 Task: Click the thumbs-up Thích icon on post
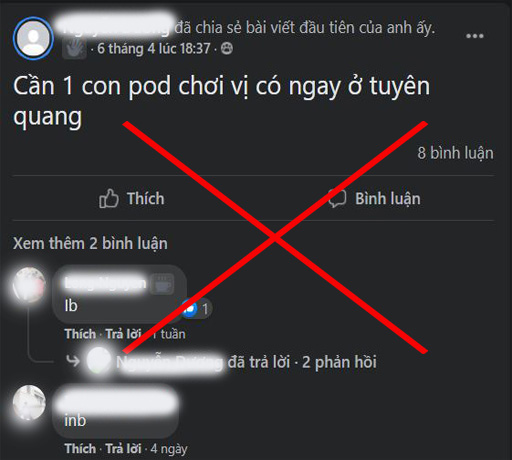(x=109, y=199)
